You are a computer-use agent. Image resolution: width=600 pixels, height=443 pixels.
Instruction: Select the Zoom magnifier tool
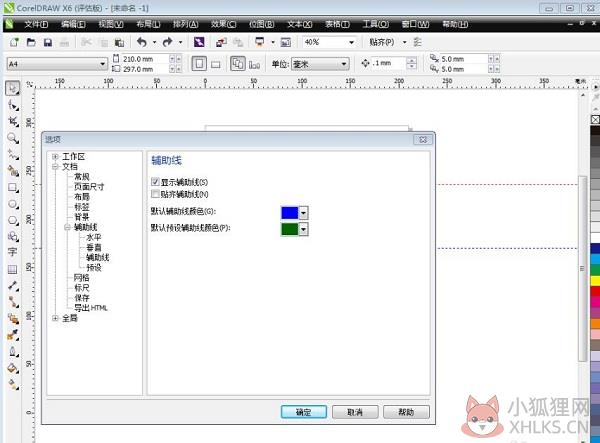coord(13,138)
